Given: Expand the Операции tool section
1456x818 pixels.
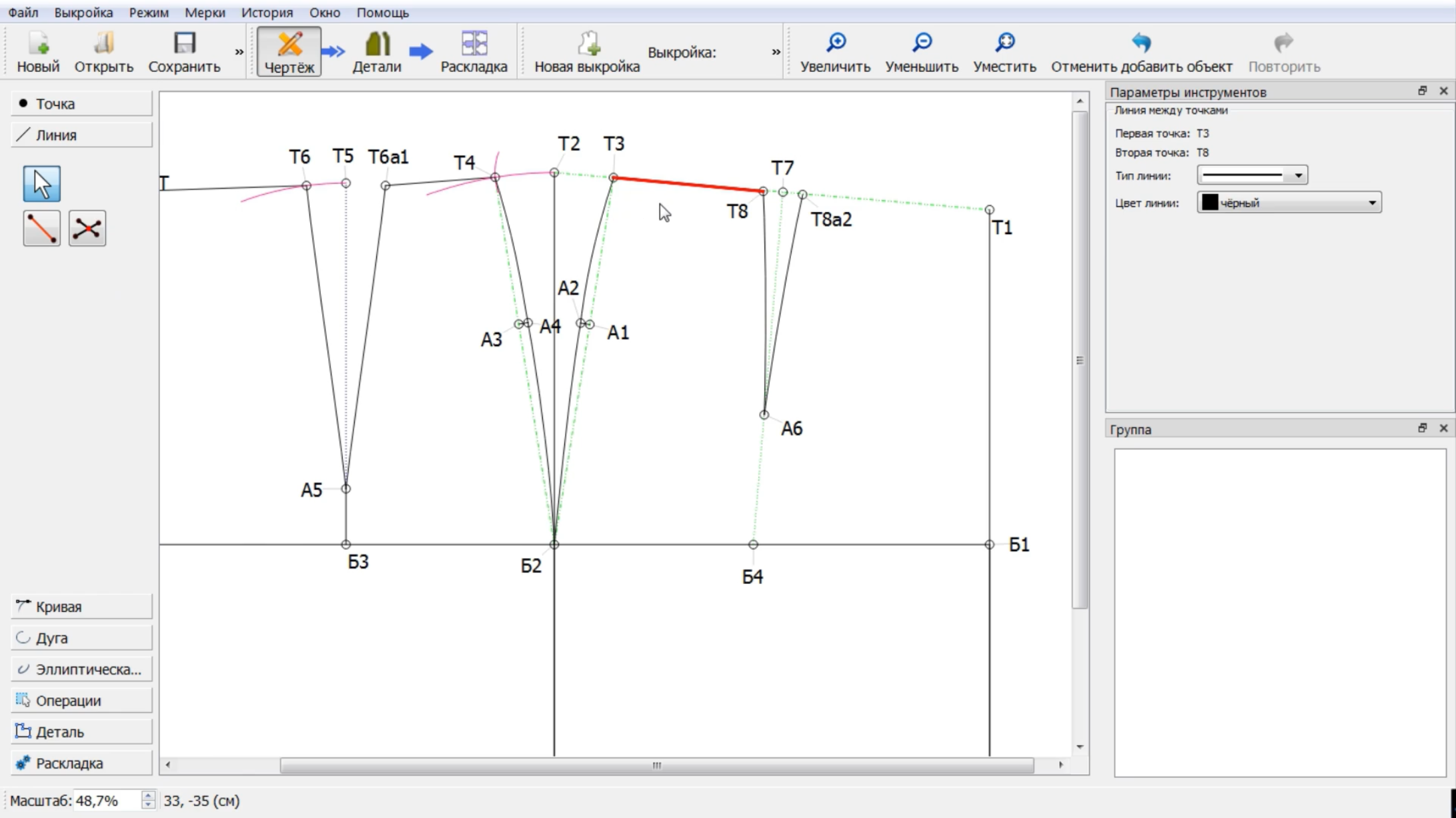Looking at the screenshot, I should (x=81, y=701).
